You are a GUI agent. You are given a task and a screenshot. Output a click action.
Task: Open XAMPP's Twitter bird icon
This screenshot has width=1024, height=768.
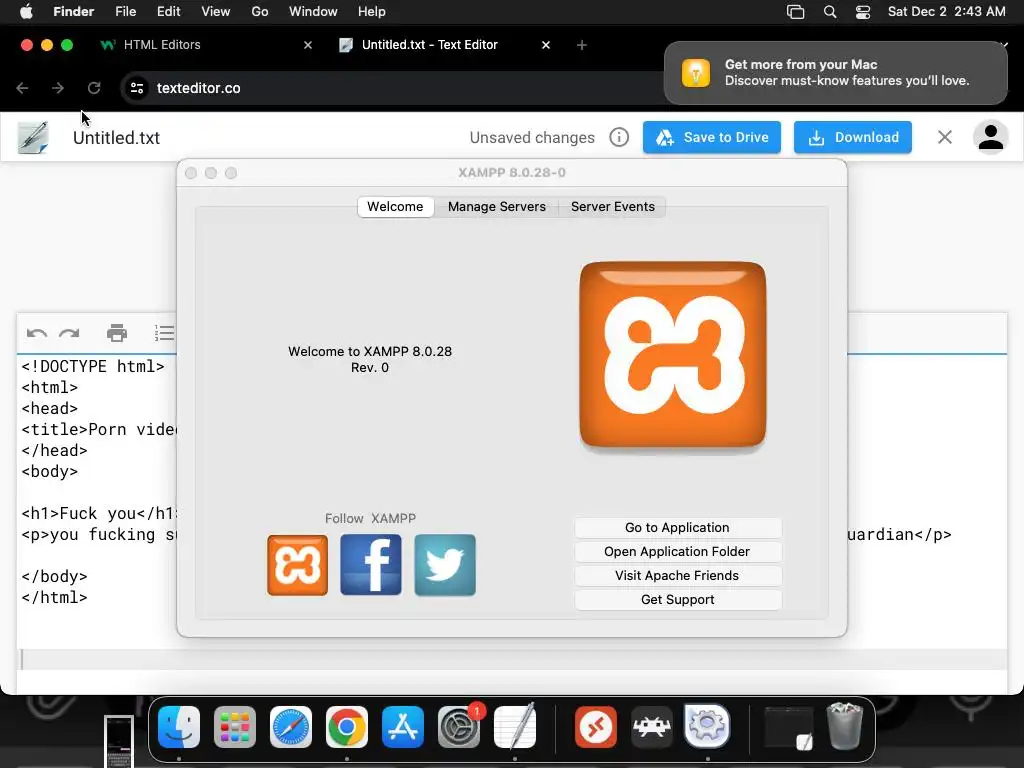[x=445, y=565]
